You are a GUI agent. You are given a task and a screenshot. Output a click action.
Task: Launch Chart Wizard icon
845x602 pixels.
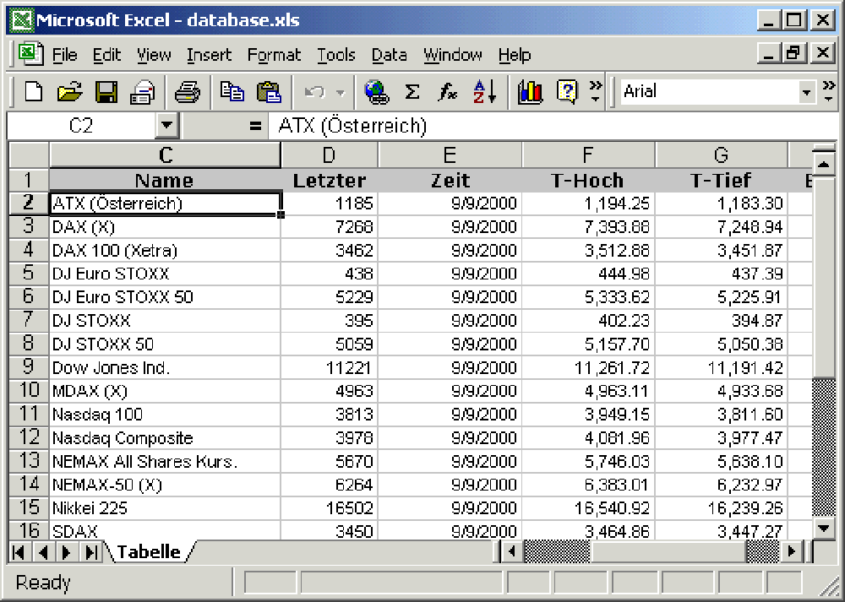(530, 92)
